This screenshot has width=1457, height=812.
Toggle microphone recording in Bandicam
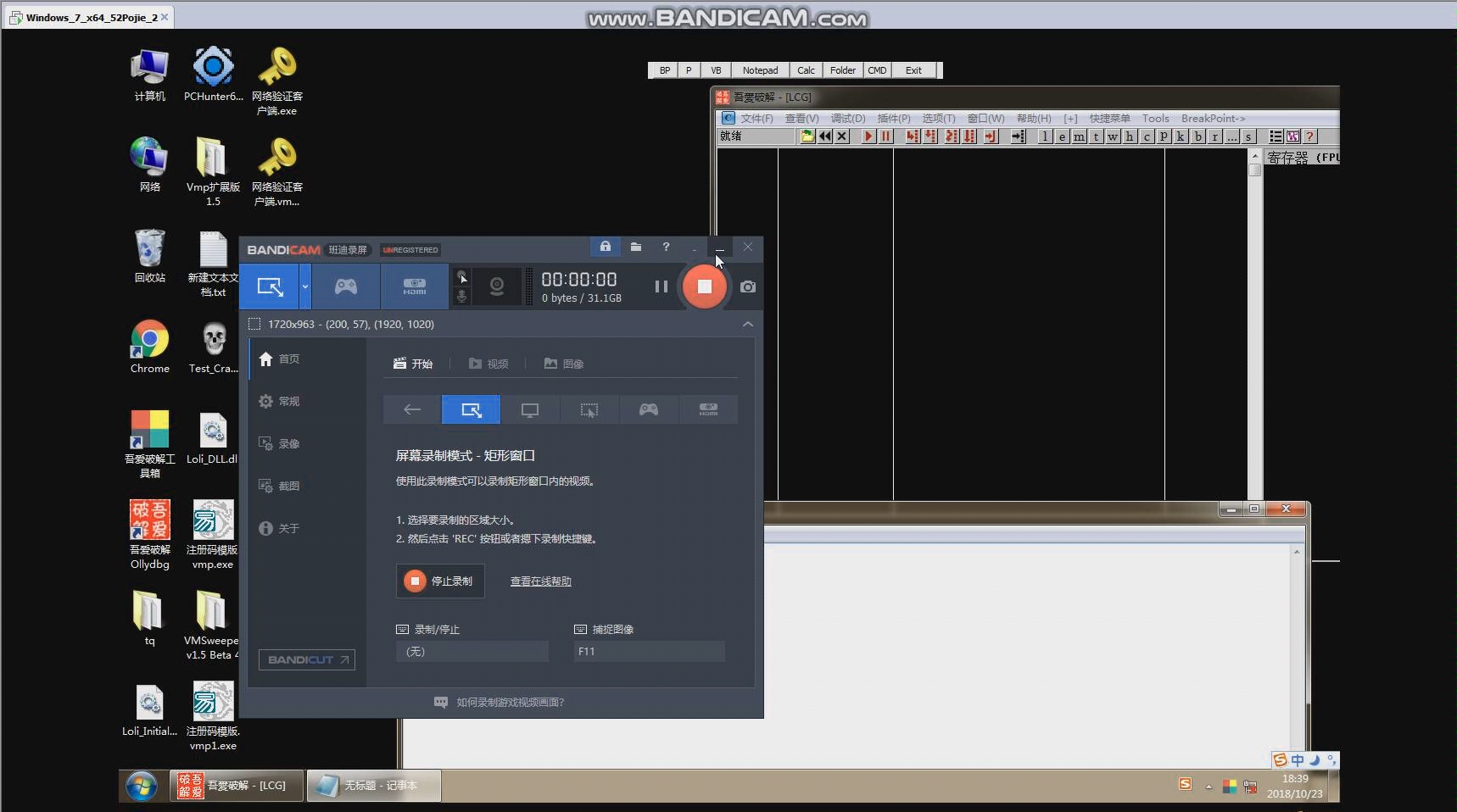pyautogui.click(x=462, y=296)
